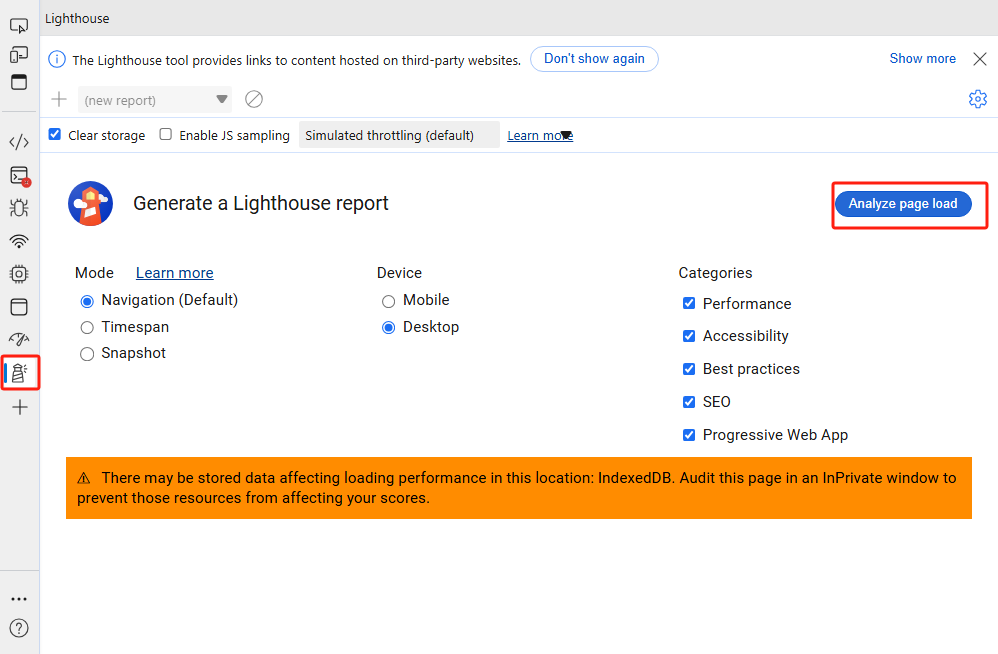Screen dimensions: 998x654
Task: Open the Elements panel icon
Action: click(19, 142)
